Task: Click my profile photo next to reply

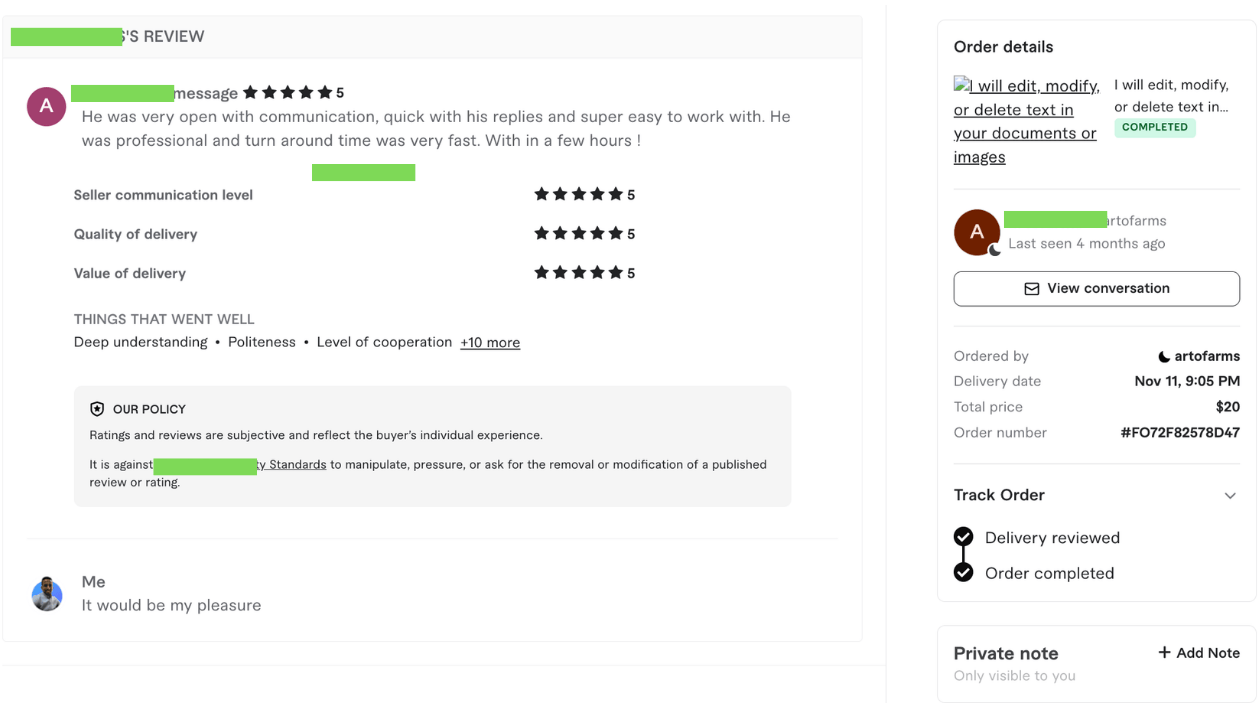Action: [x=47, y=594]
